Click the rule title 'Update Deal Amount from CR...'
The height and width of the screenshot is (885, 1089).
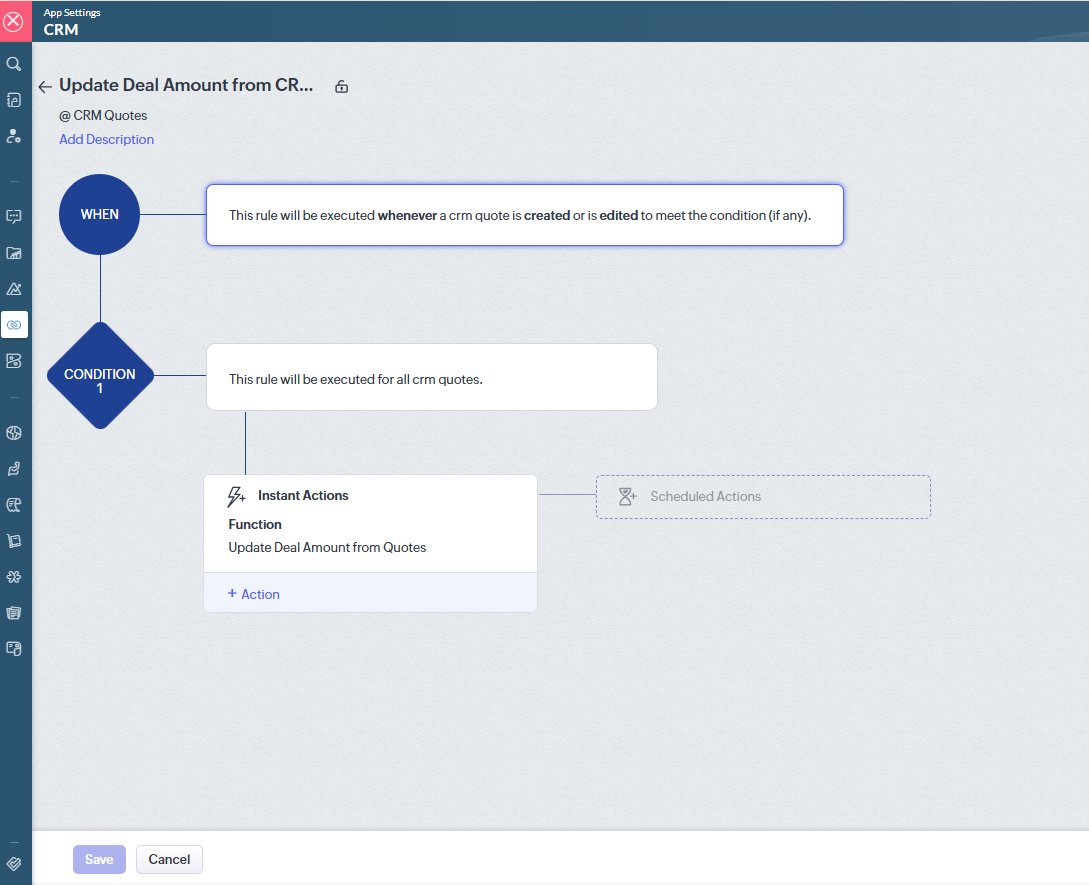186,85
